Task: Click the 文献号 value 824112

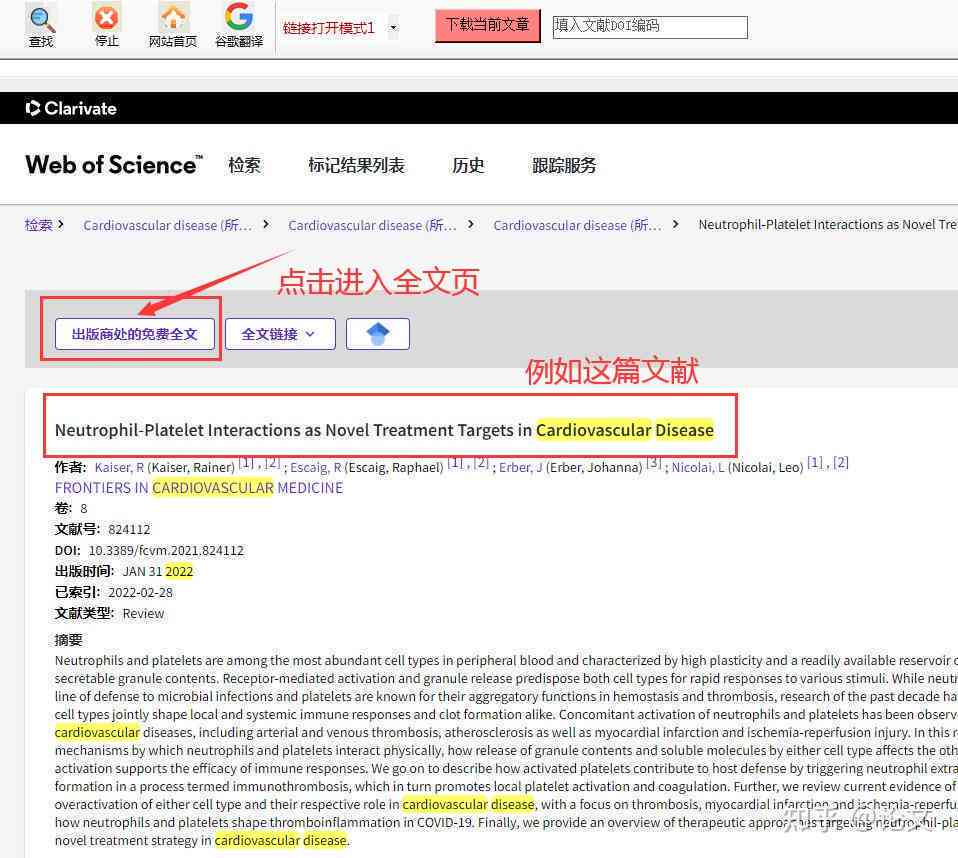Action: tap(129, 529)
